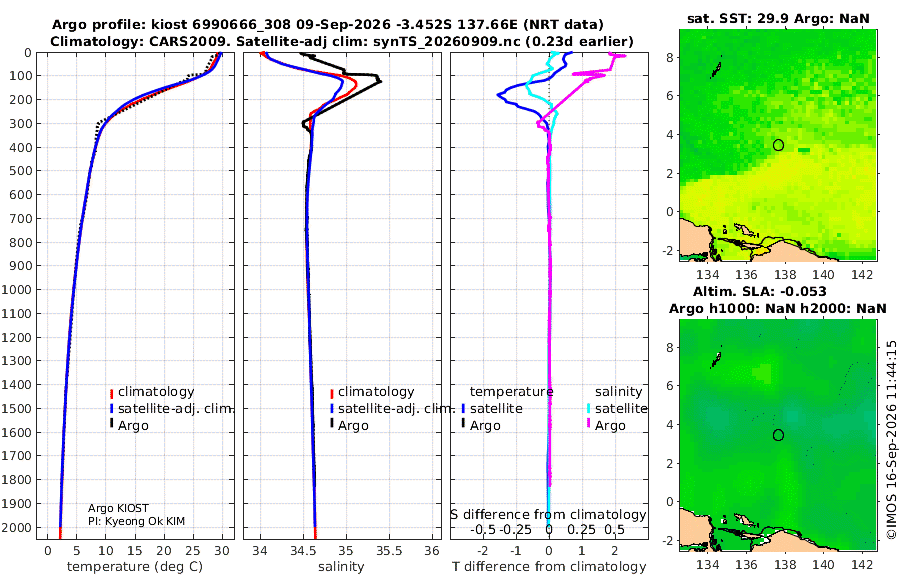Click the 'sat. SST: 29.9 Argo: NaN' heading

coord(778,19)
